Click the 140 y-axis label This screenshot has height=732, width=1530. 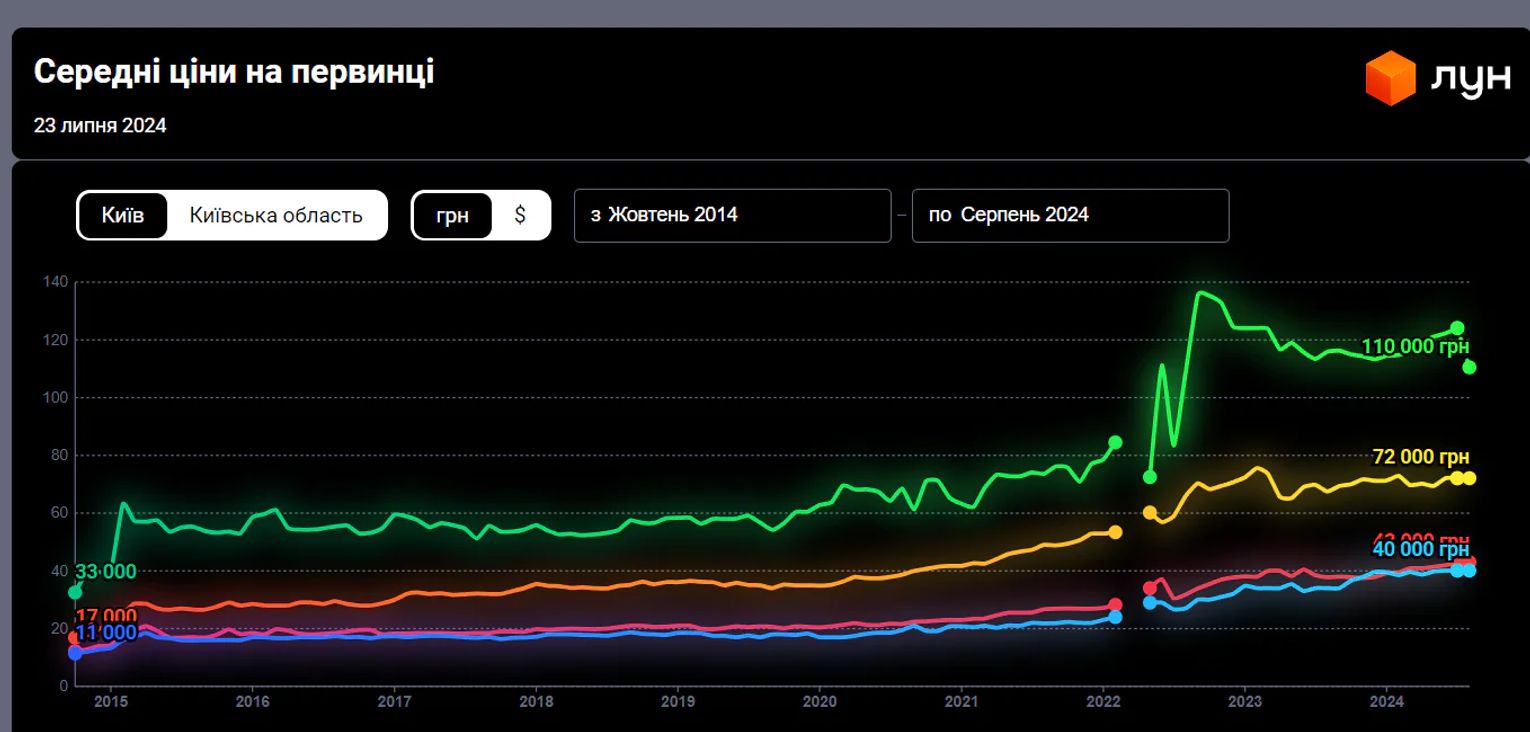pos(56,282)
